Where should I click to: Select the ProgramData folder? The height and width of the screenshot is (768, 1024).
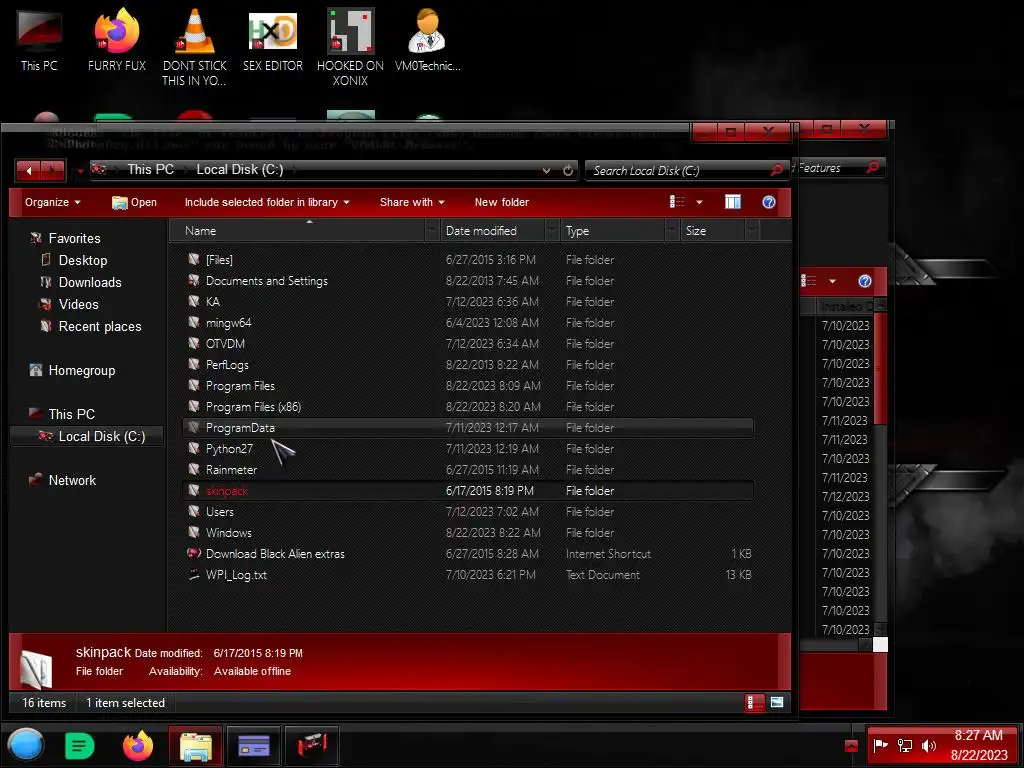pyautogui.click(x=468, y=428)
